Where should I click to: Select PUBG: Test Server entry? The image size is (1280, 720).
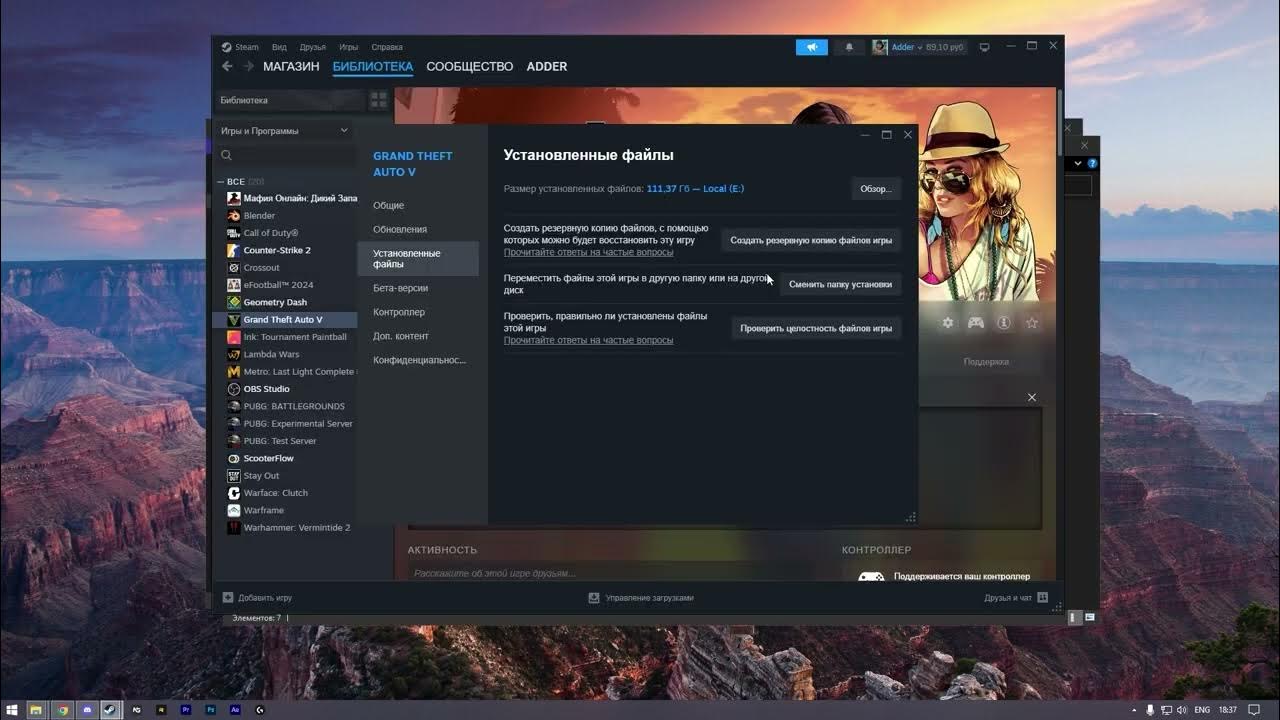[x=273, y=441]
